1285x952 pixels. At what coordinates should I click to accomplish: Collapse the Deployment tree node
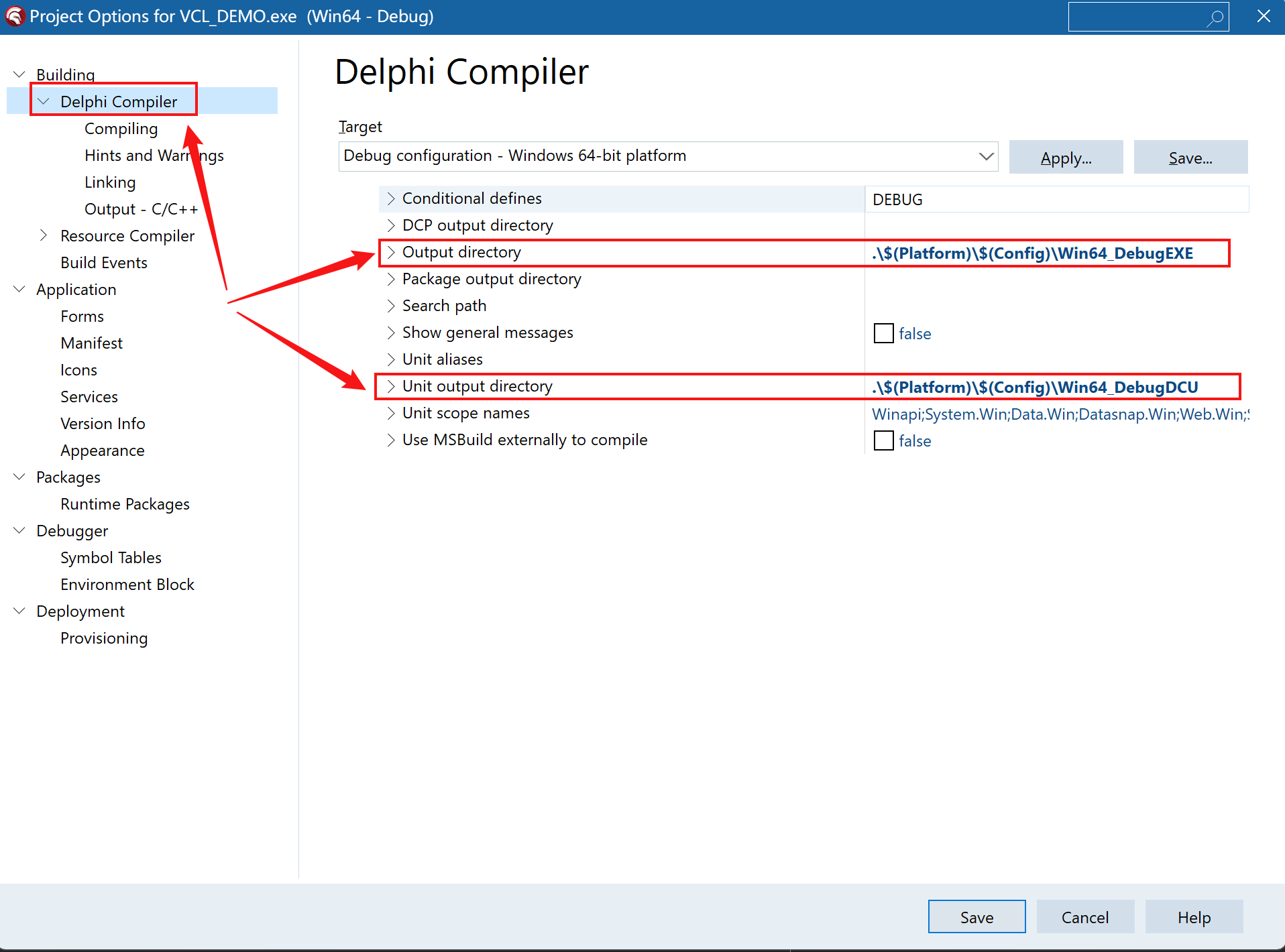(x=19, y=611)
